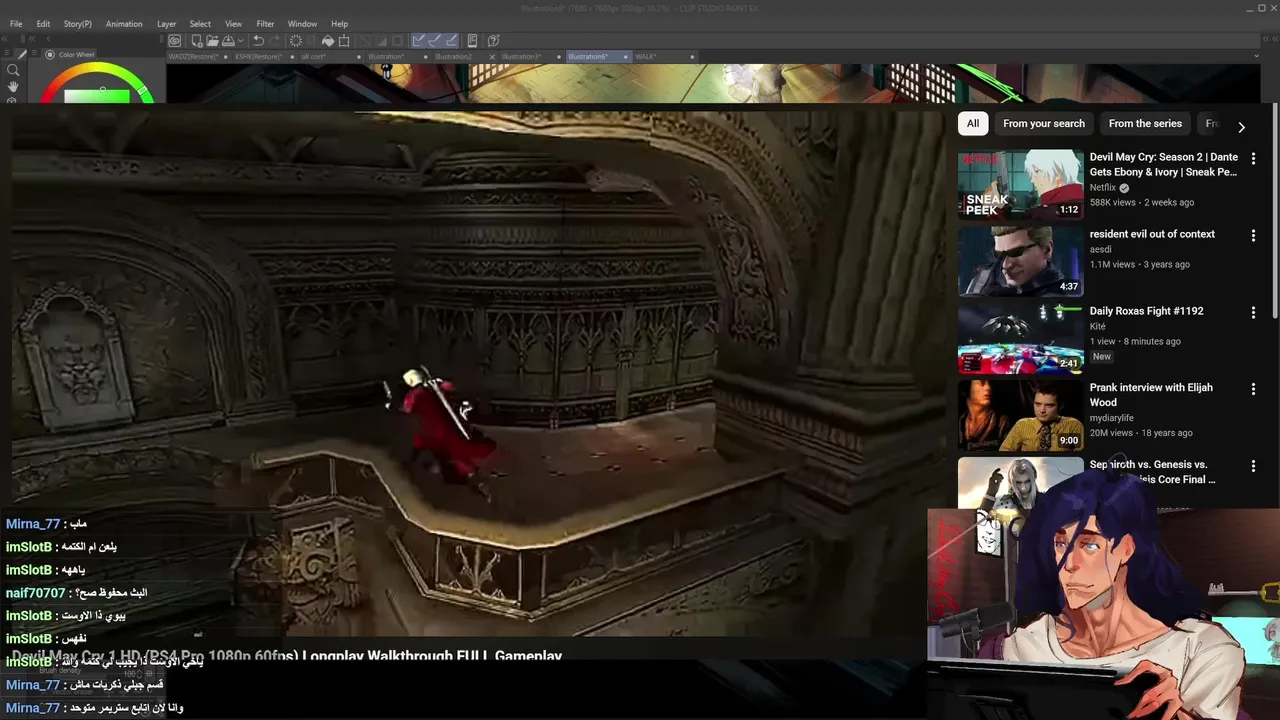Open the Filter menu

tap(265, 24)
